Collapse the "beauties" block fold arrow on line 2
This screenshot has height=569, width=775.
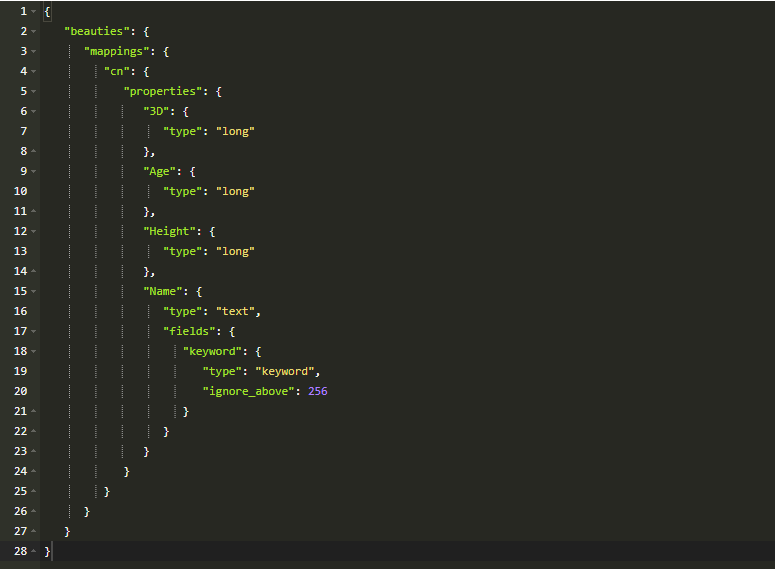[34, 32]
